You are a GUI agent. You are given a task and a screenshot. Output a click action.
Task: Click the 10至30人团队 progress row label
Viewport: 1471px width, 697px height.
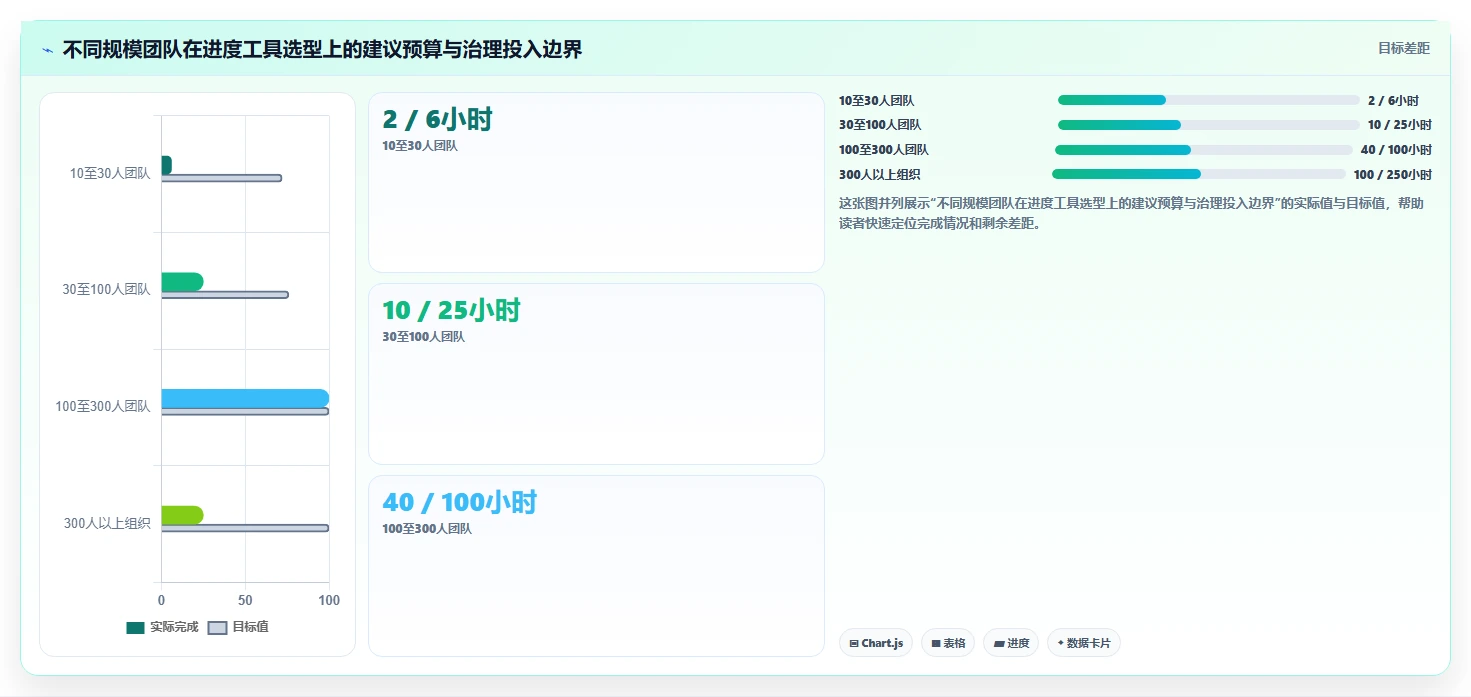876,100
